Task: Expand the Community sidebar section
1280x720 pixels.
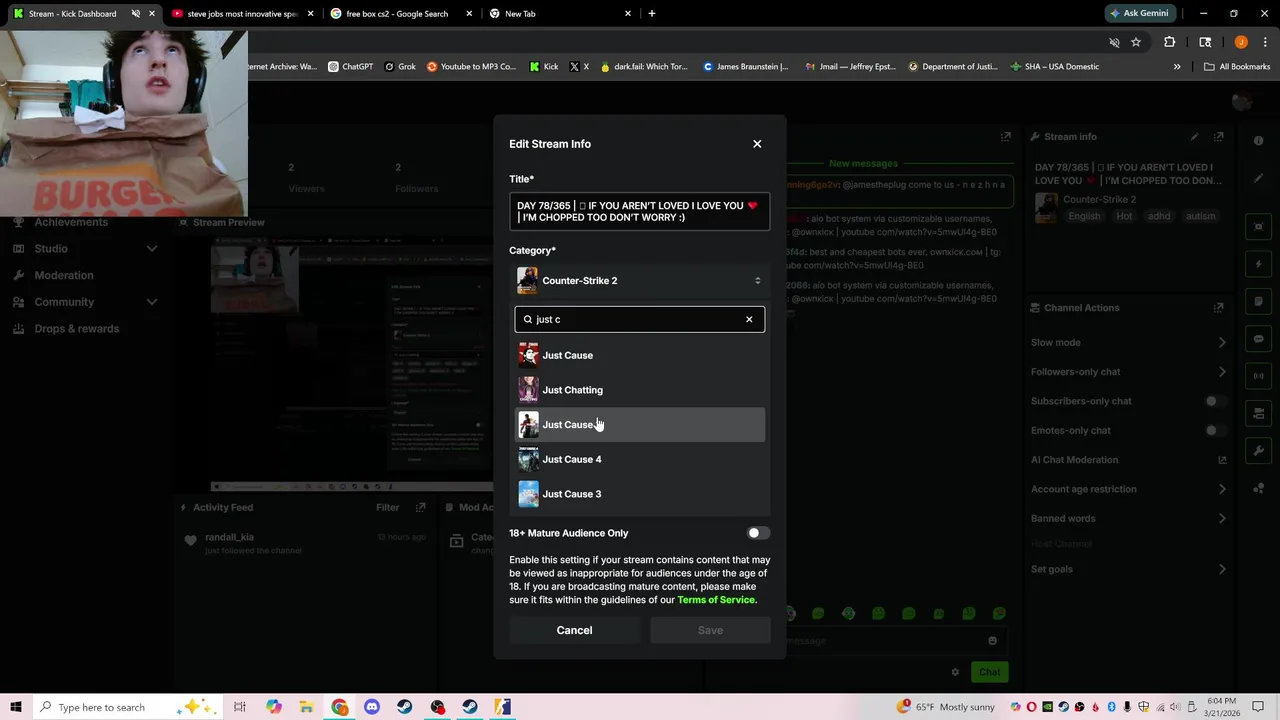Action: tap(152, 302)
